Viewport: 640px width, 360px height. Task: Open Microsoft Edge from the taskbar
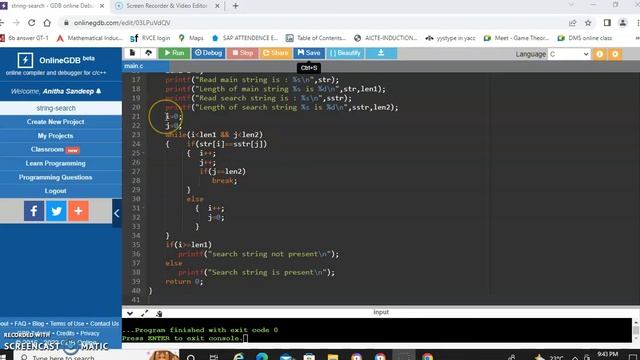(x=262, y=357)
